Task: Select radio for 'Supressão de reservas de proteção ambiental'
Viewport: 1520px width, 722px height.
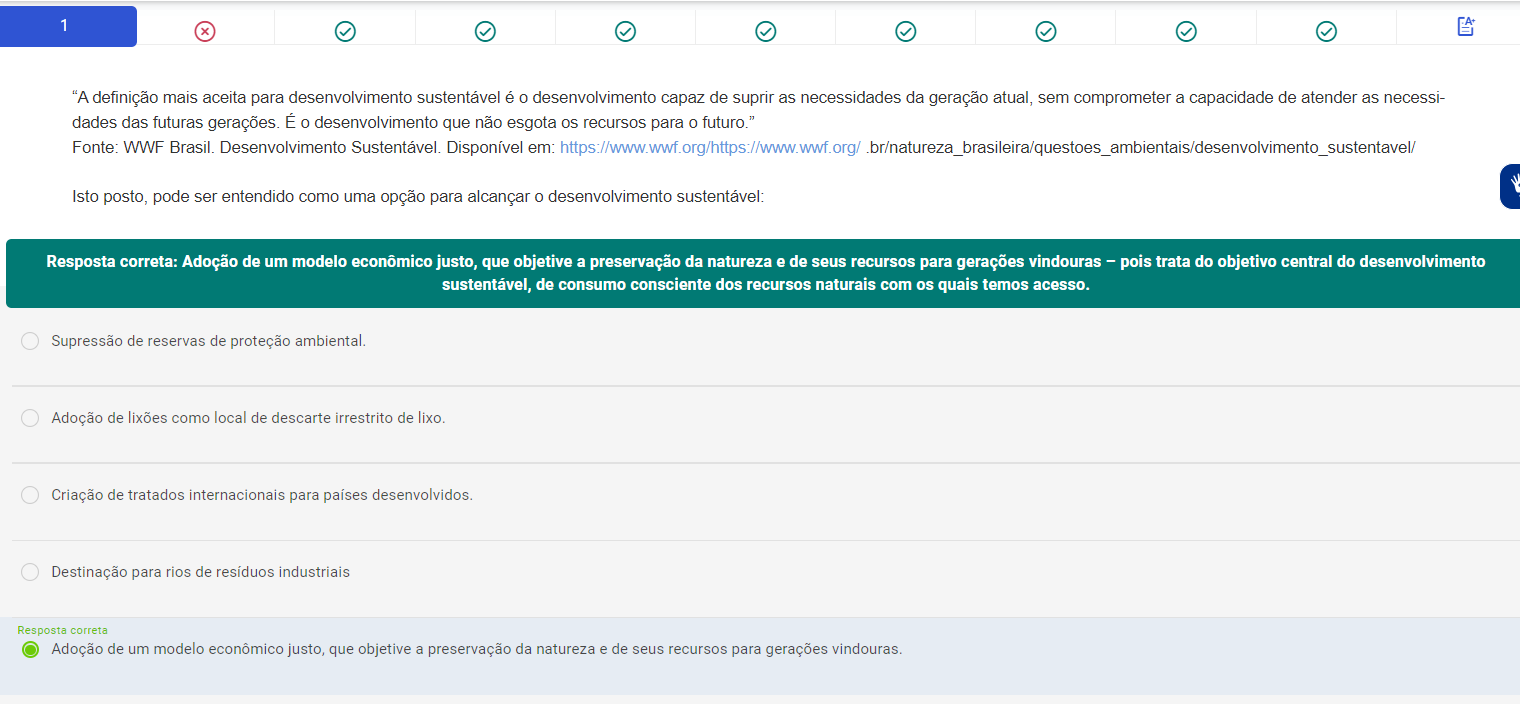Action: click(x=30, y=341)
